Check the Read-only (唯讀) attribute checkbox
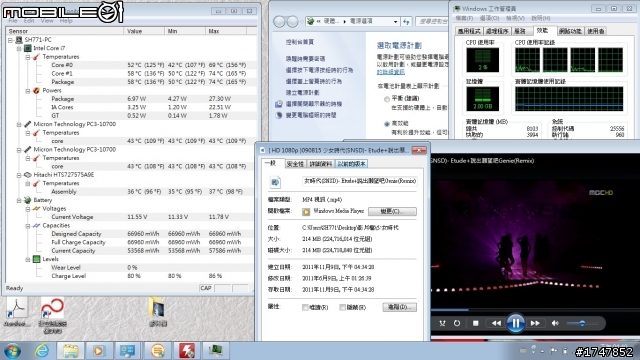 pos(305,307)
